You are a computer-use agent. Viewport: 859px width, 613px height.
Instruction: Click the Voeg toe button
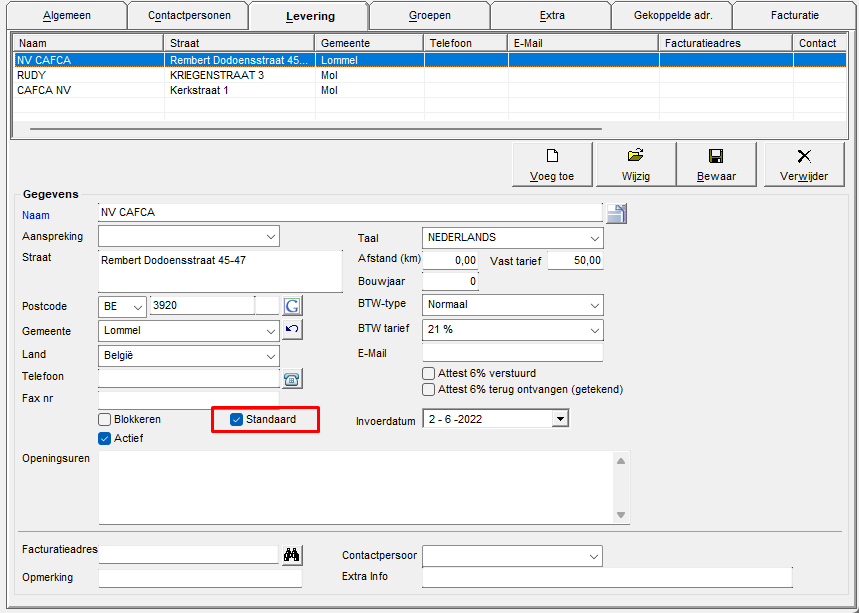click(x=552, y=164)
